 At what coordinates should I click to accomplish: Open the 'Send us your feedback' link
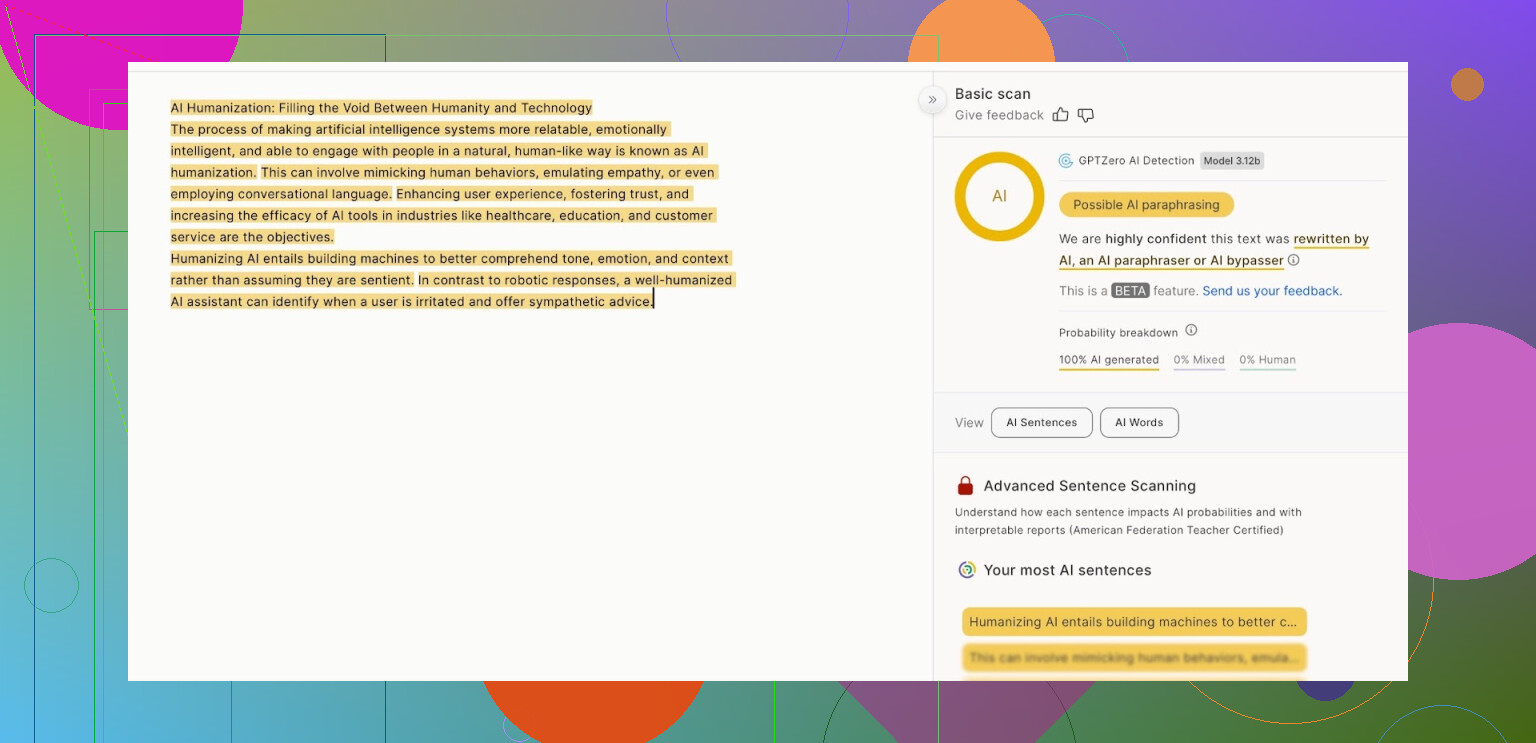point(1272,291)
